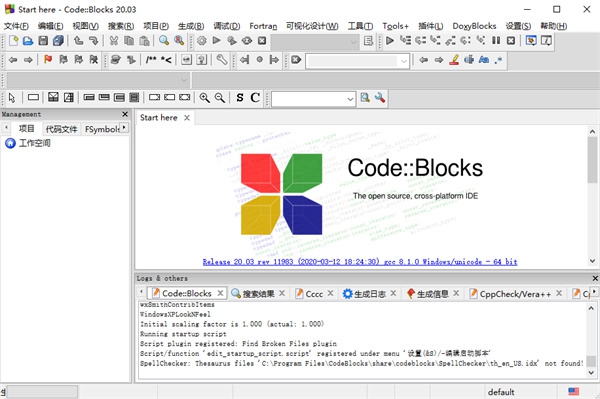Click the Find magnifier icon

pos(164,41)
